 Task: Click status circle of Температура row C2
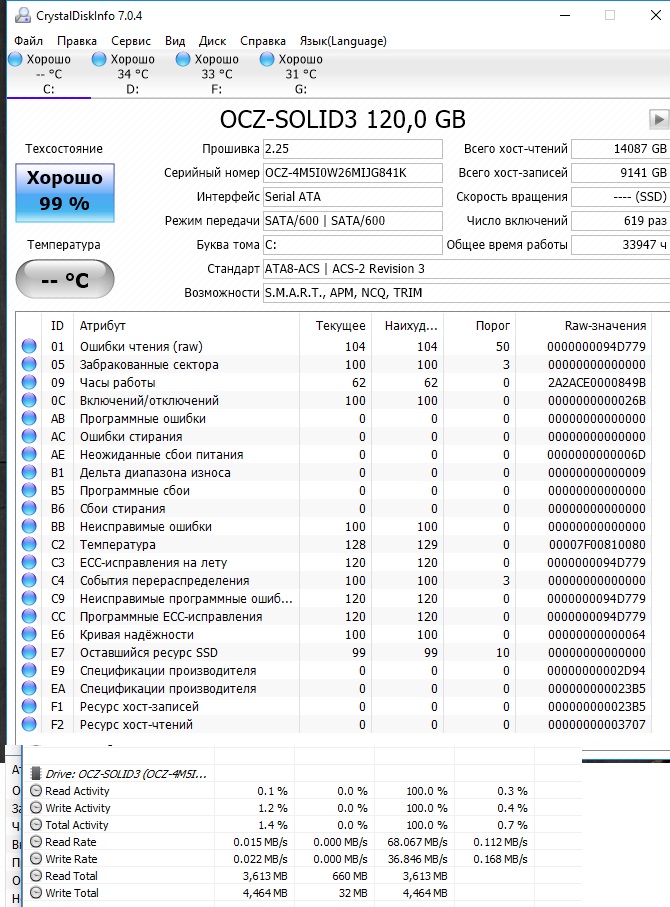point(29,544)
